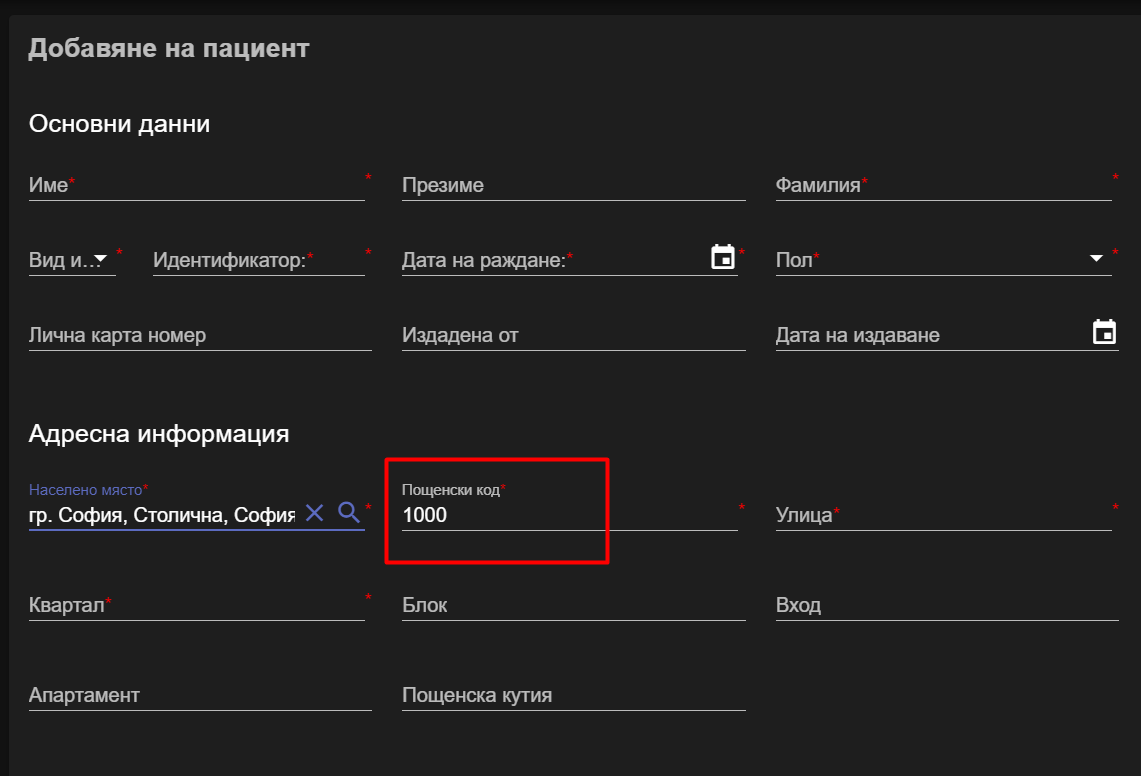Image resolution: width=1141 pixels, height=776 pixels.
Task: Open the Пол dropdown
Action: [x=943, y=260]
